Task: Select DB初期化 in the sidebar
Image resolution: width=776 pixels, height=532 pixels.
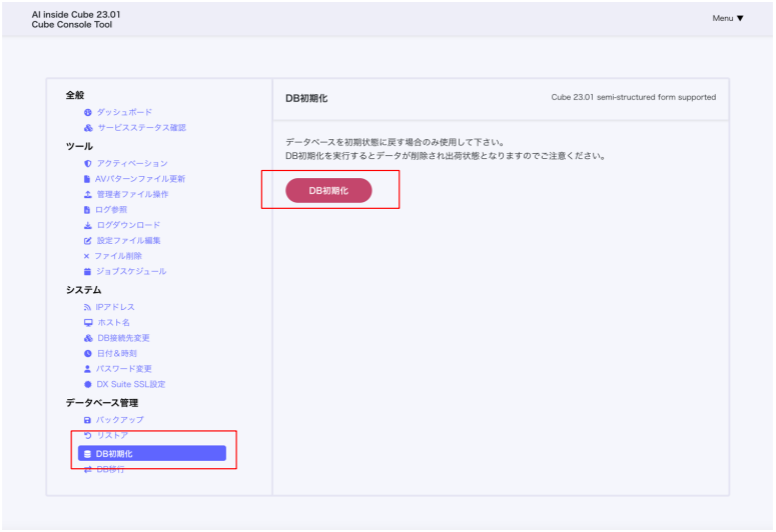Action: 151,454
